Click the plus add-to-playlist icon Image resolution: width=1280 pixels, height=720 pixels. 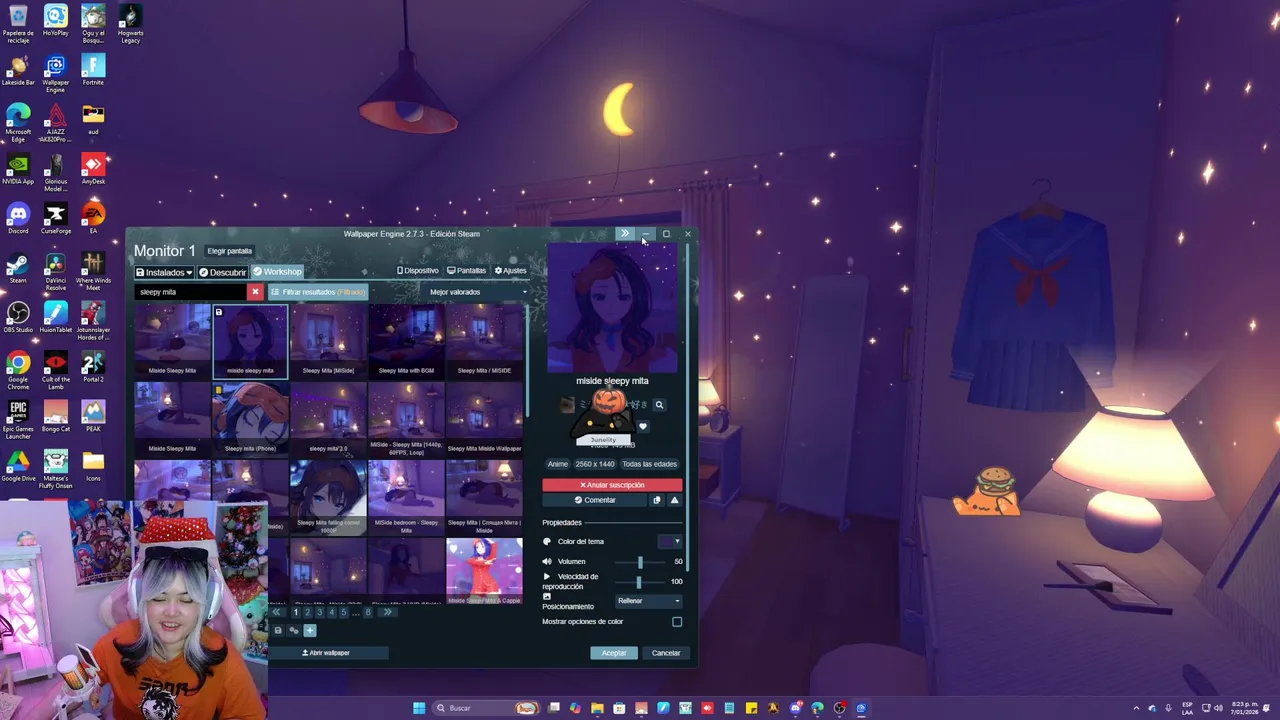310,631
